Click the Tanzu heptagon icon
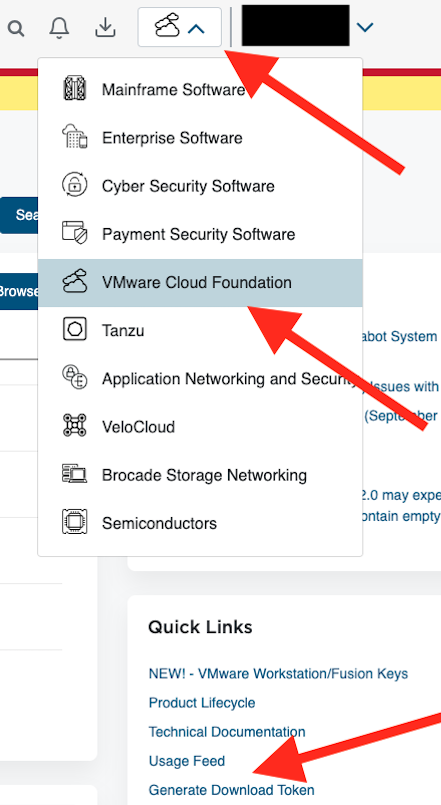Image resolution: width=441 pixels, height=805 pixels. tap(74, 330)
